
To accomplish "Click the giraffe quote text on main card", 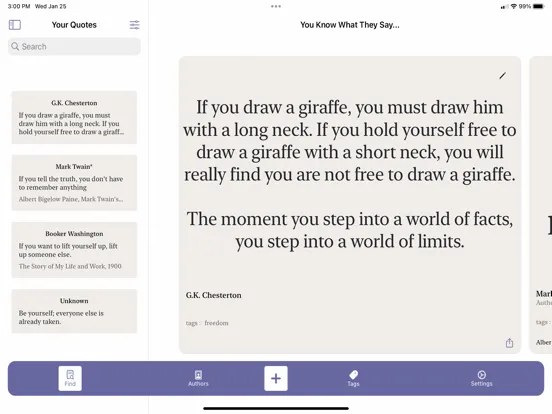I will [x=350, y=174].
